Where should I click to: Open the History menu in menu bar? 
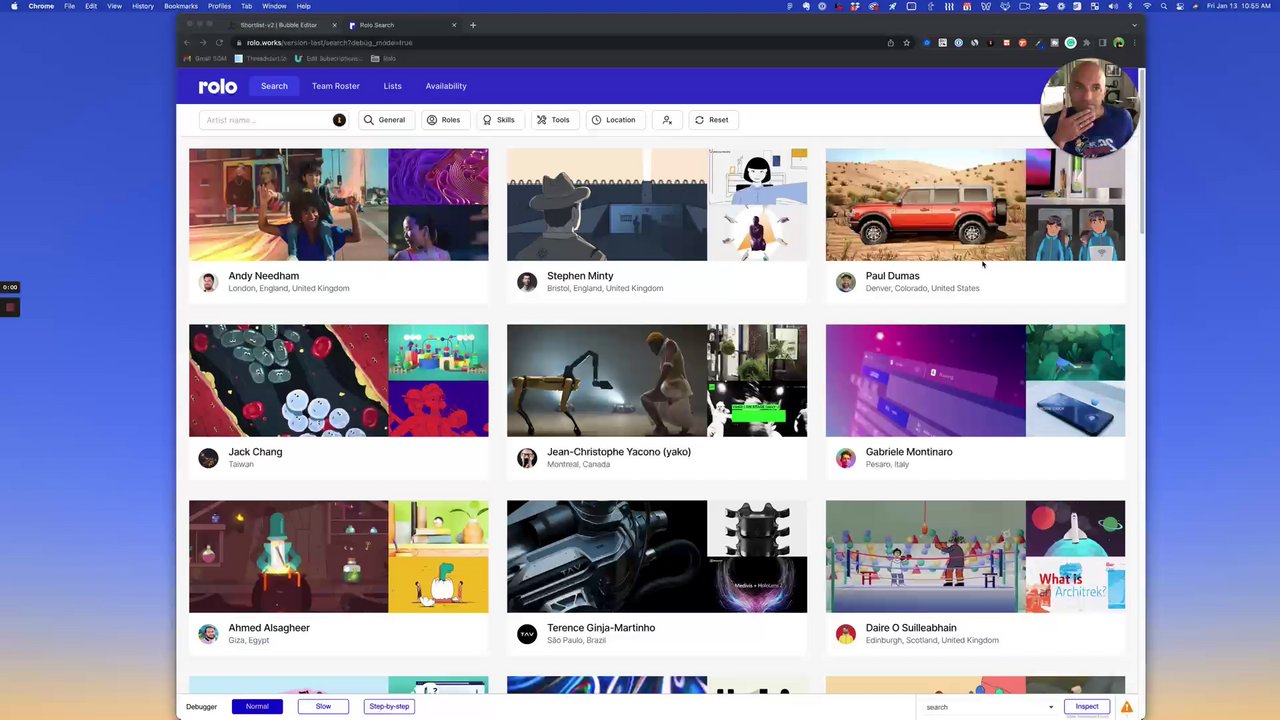click(x=143, y=6)
